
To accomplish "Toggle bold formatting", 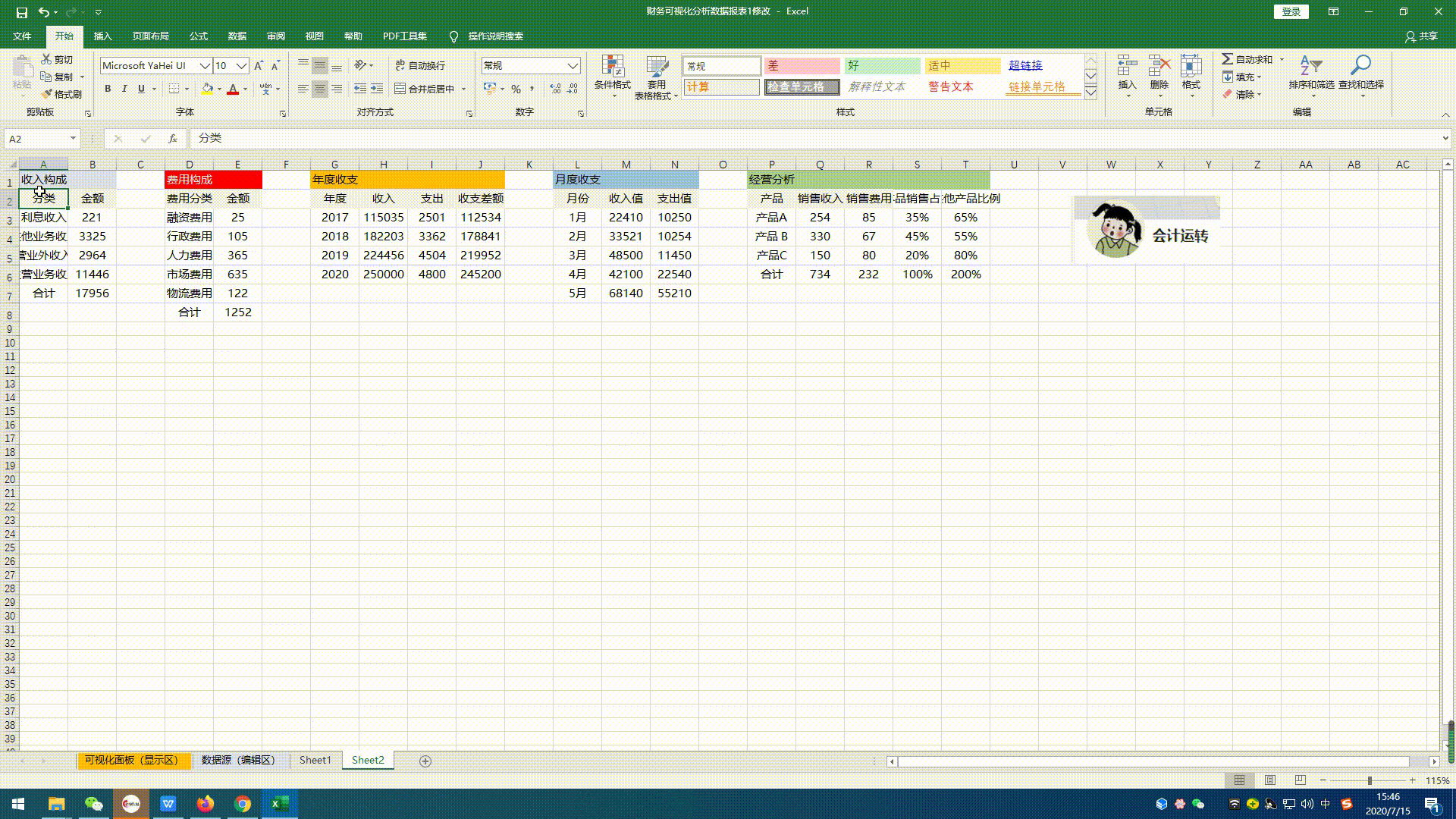I will pos(108,89).
